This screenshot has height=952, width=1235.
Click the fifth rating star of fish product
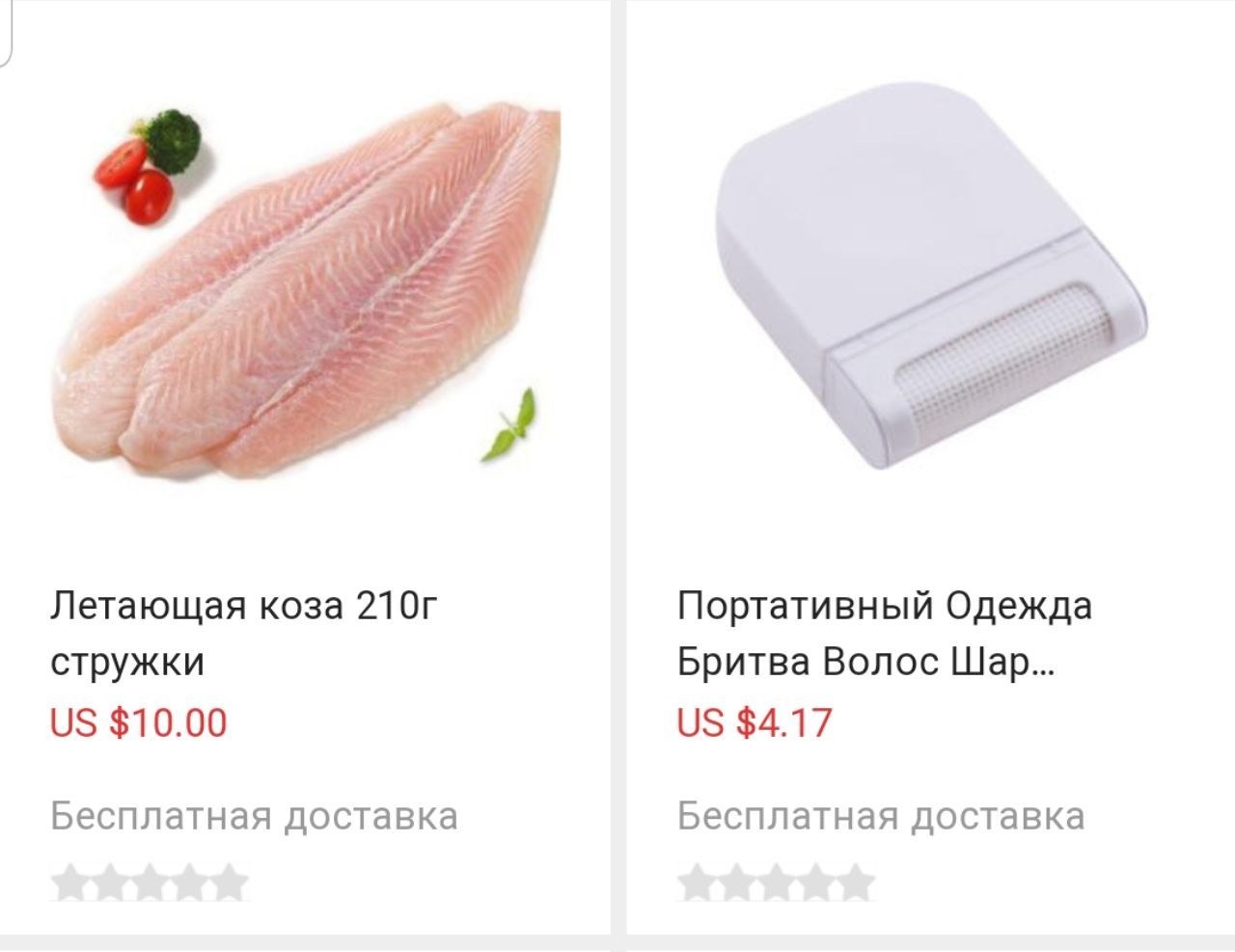[230, 884]
